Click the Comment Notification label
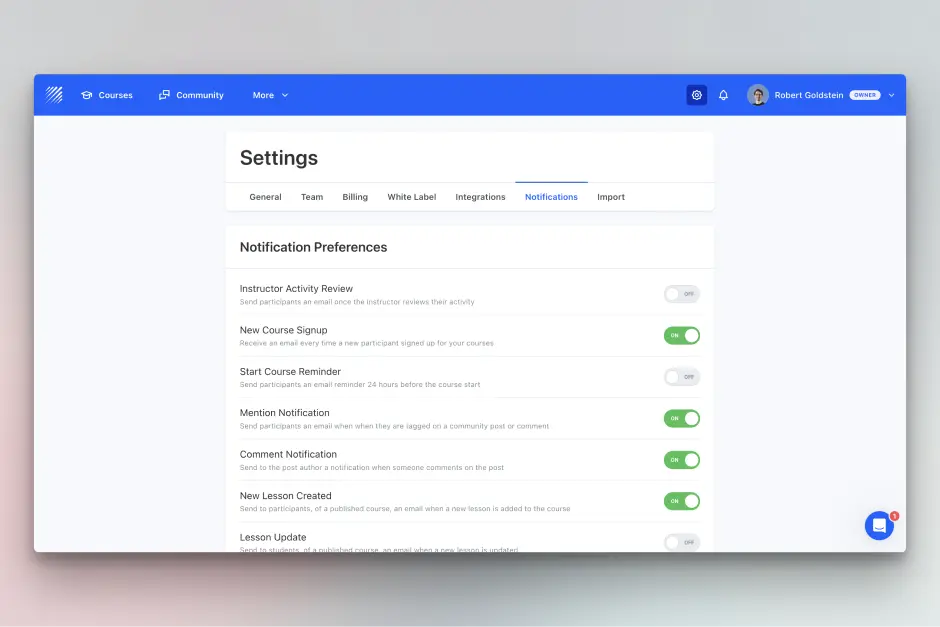 coord(288,454)
